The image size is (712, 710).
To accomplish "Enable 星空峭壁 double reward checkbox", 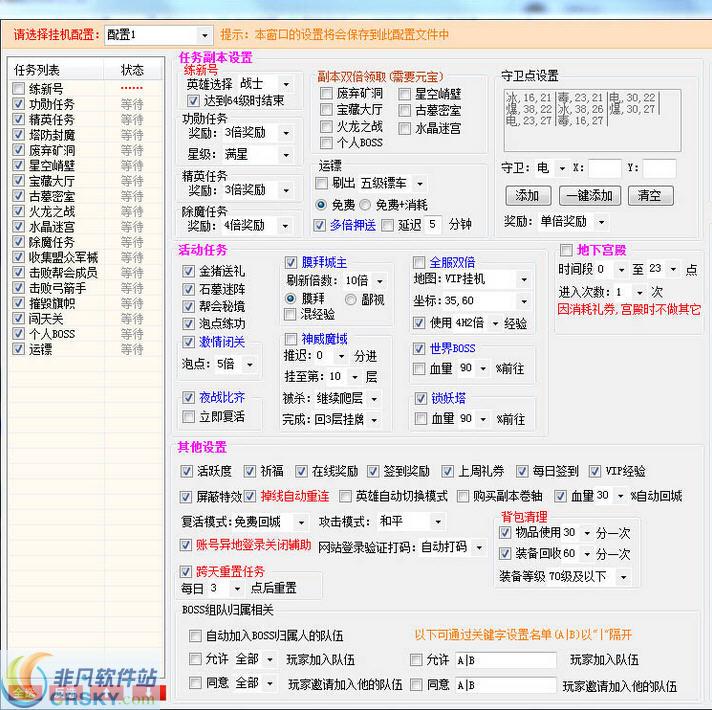I will tap(404, 94).
